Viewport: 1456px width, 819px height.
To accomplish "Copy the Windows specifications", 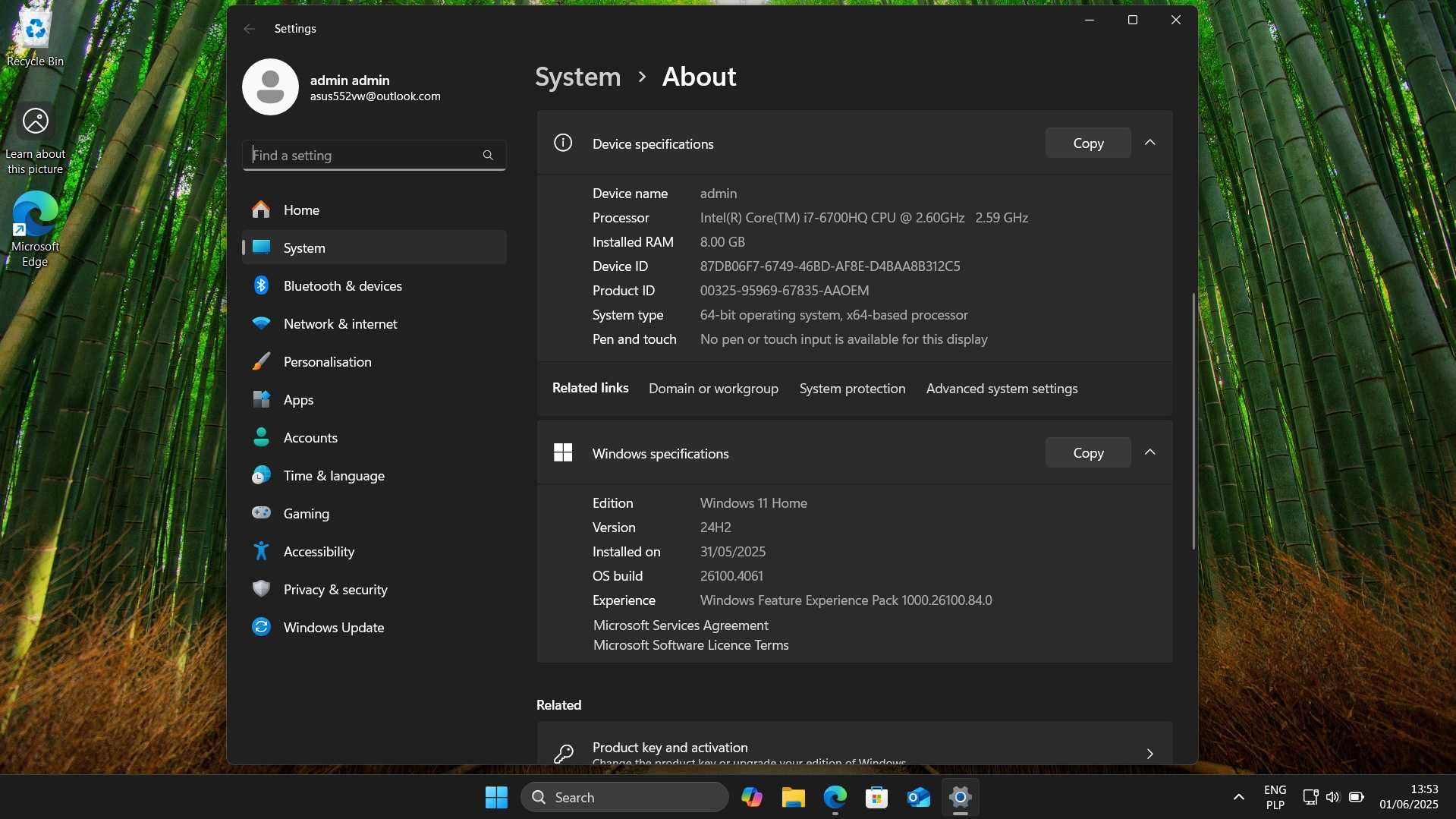I will (1088, 452).
